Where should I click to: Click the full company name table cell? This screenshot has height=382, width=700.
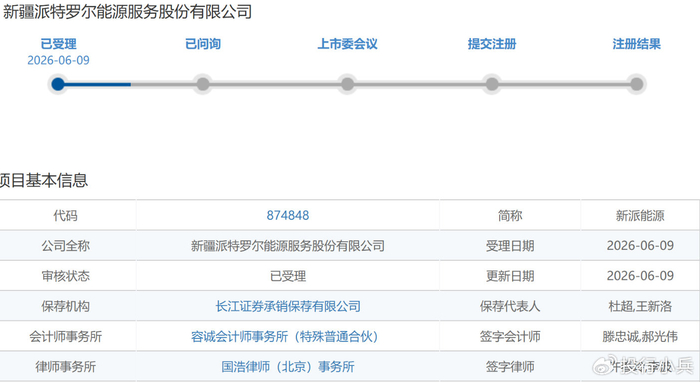[x=288, y=246]
